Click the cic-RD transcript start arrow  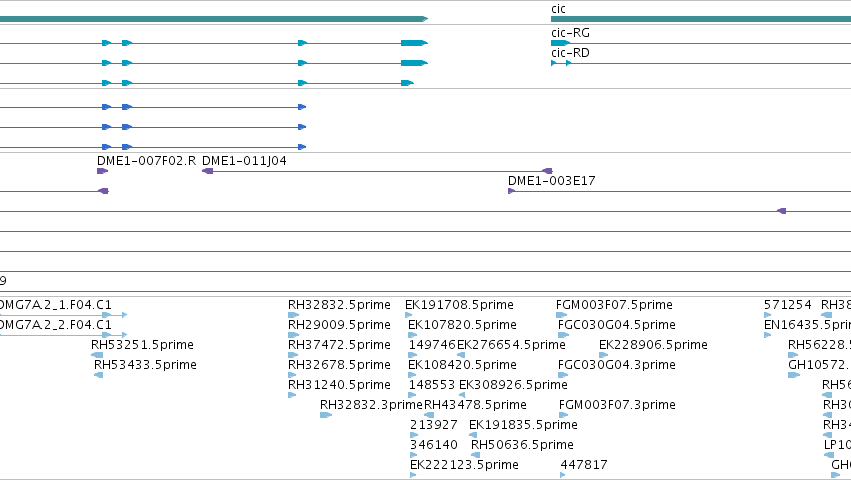[554, 63]
